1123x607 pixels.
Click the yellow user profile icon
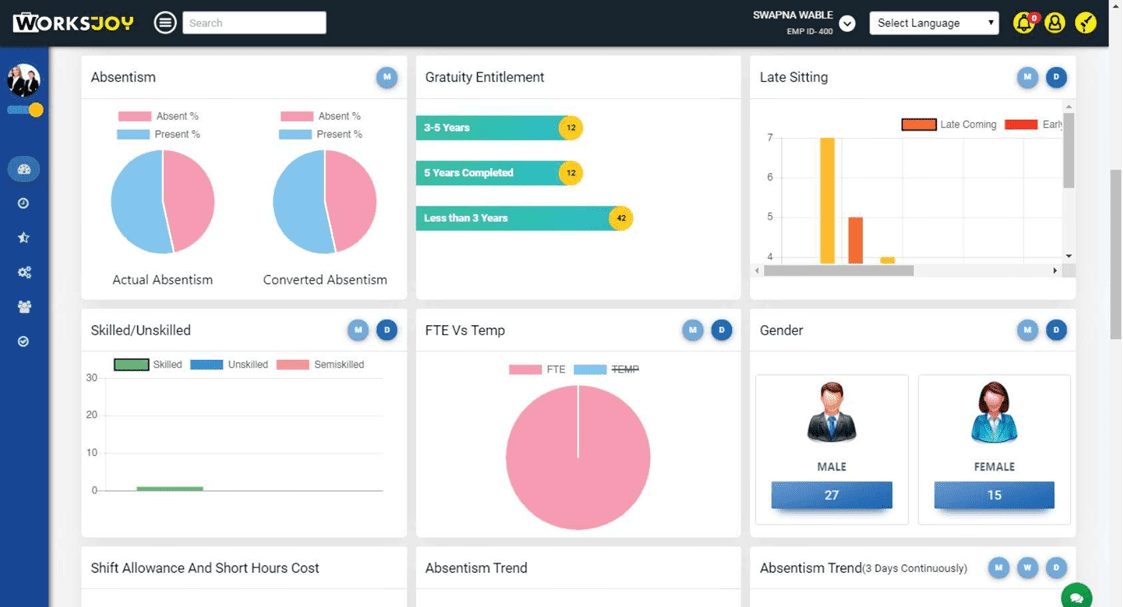(x=1054, y=23)
